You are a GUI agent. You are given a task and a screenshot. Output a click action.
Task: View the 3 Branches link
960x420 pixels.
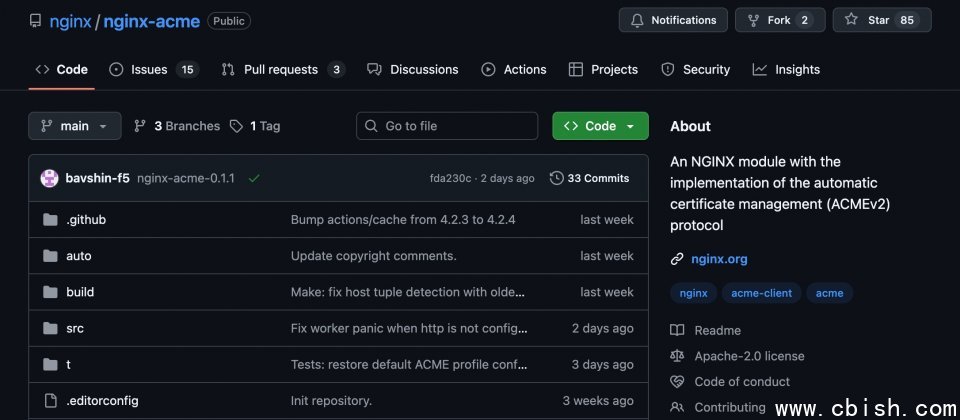(177, 126)
